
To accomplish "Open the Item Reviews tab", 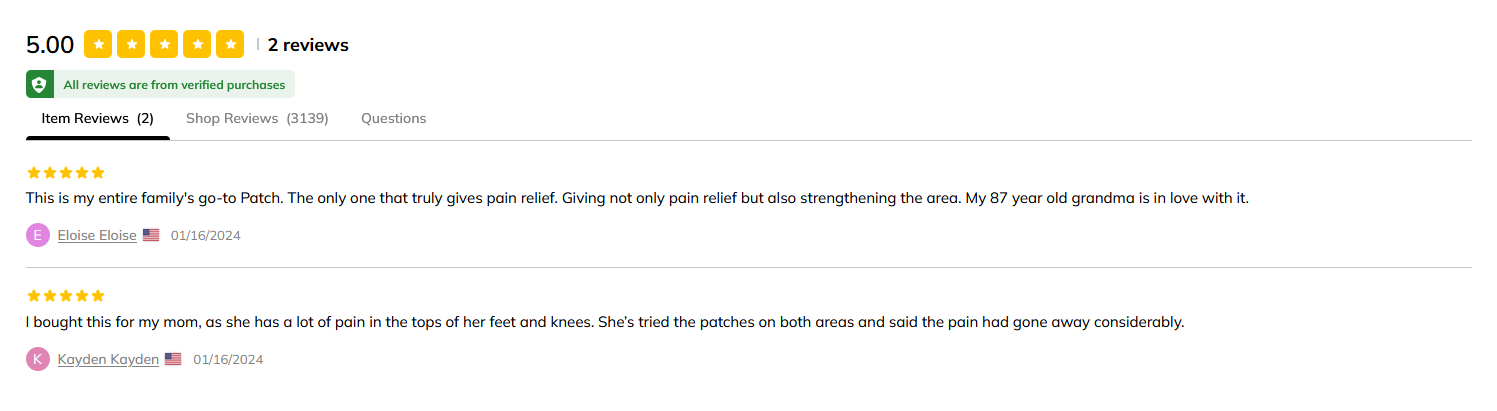I will coord(97,118).
